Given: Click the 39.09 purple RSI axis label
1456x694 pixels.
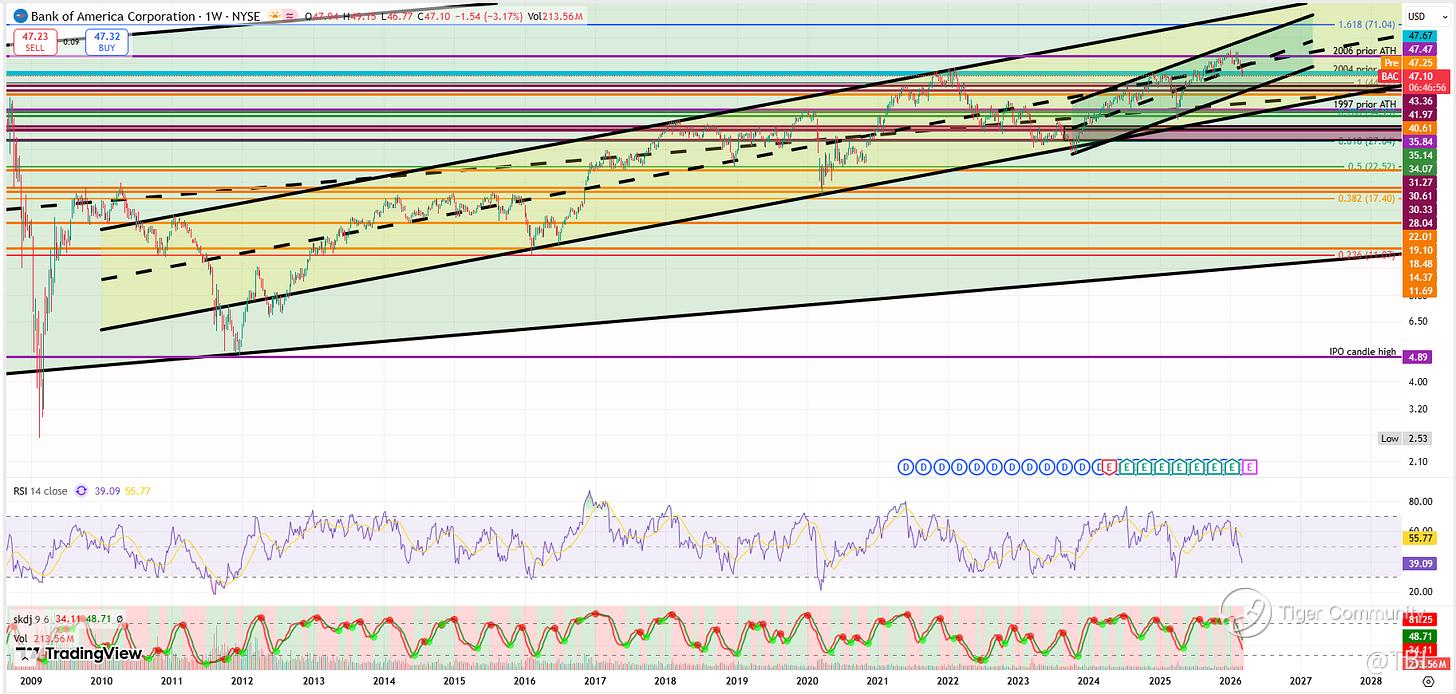Looking at the screenshot, I should click(1419, 564).
